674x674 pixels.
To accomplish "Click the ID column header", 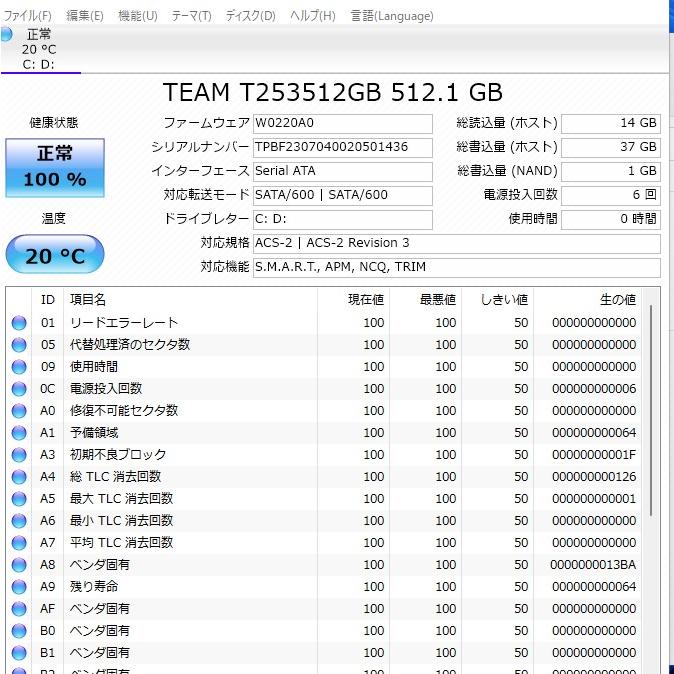I will 48,300.
